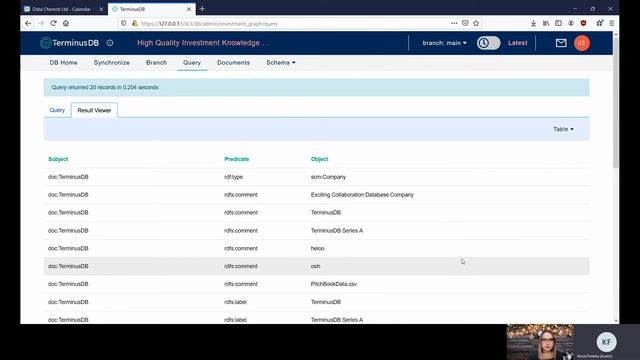
Task: Click the browser address bar URL
Action: click(209, 24)
